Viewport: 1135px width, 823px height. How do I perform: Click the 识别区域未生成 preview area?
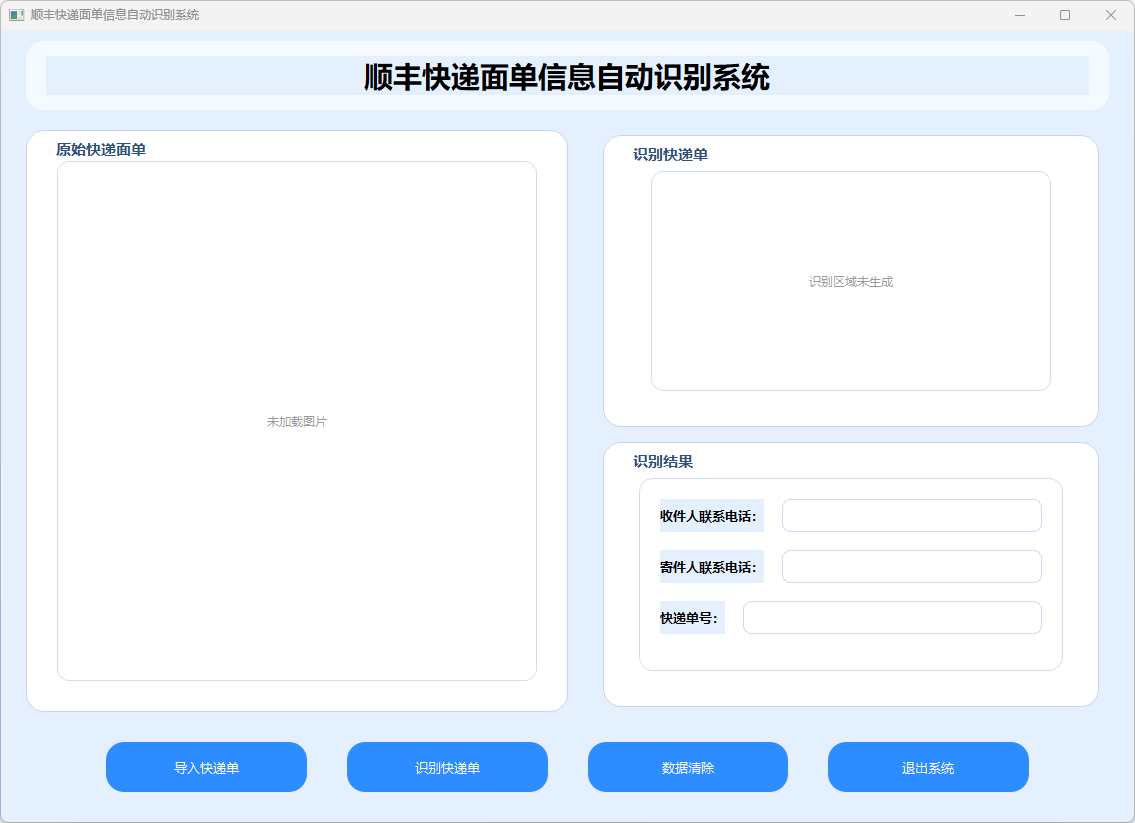click(851, 281)
